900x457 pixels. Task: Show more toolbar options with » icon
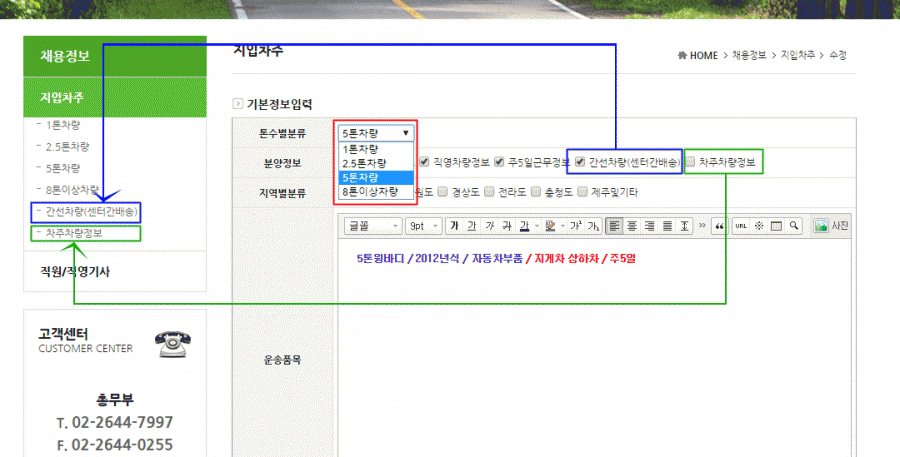coord(702,226)
